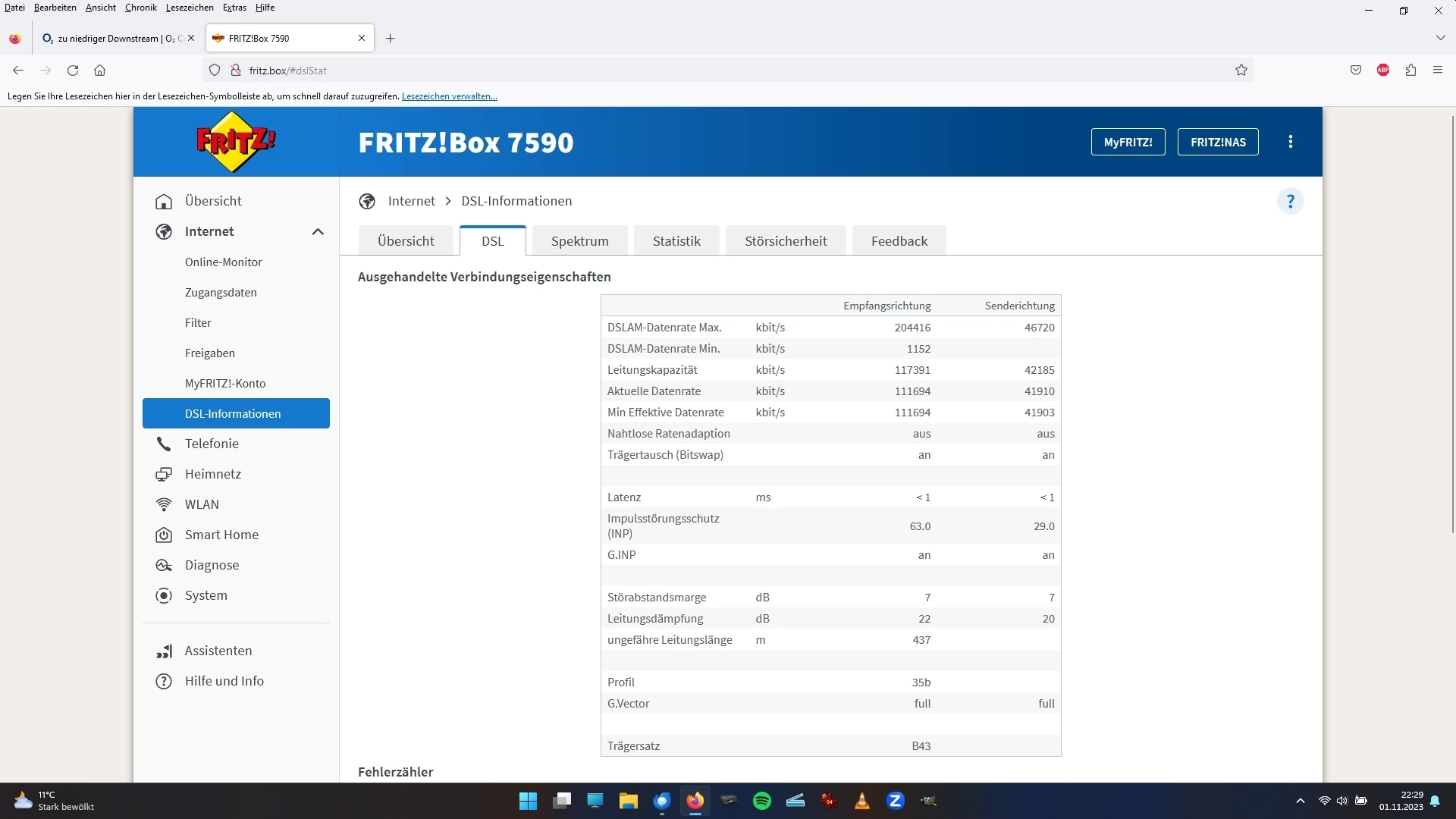Click the MyFRITZ! button
The width and height of the screenshot is (1456, 819).
point(1128,142)
